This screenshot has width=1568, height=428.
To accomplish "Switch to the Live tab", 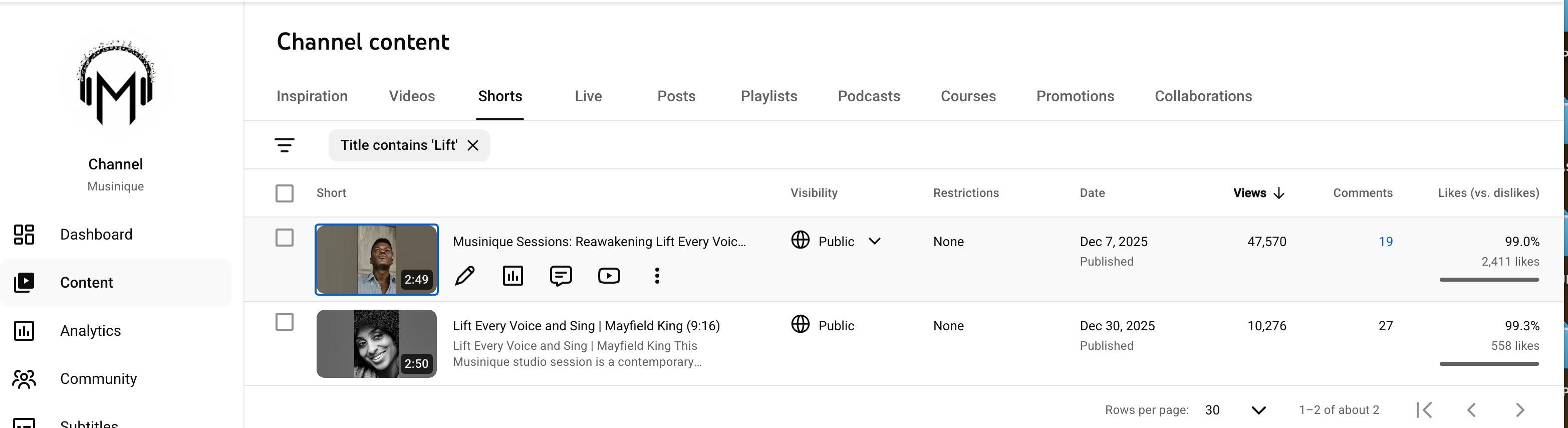I will coord(589,96).
